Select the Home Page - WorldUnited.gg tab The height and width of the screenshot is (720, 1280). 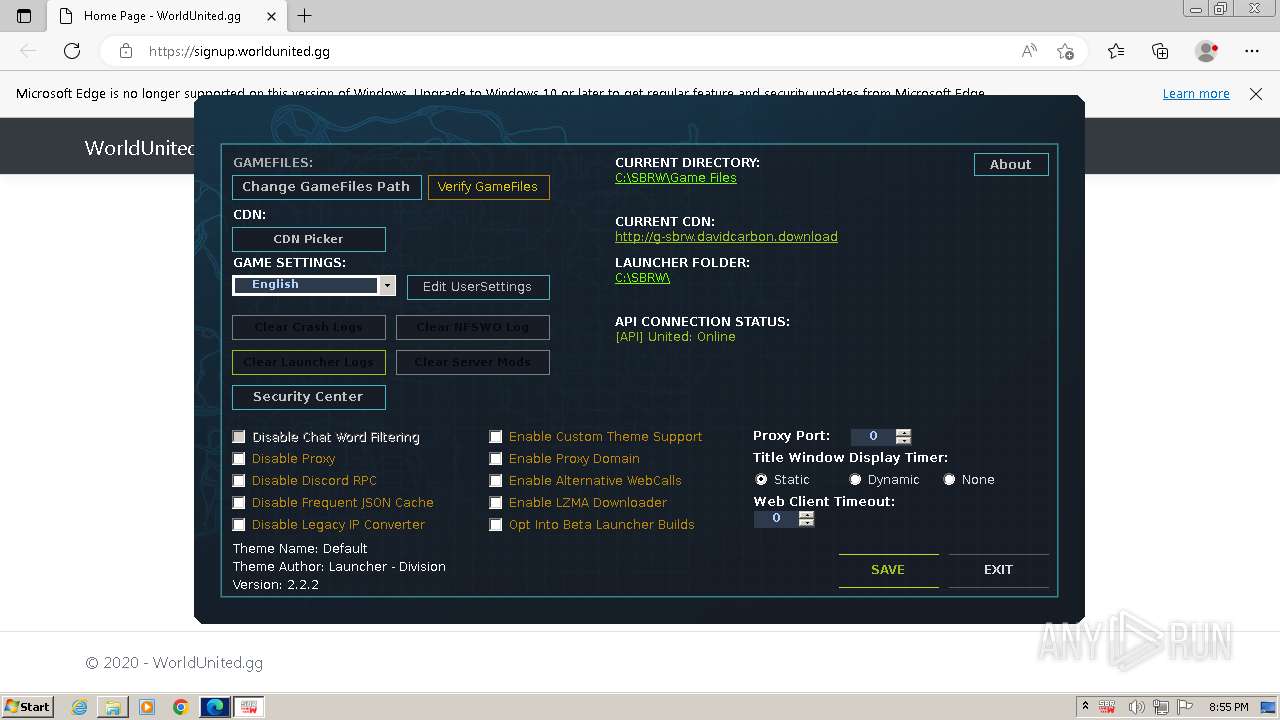(165, 16)
